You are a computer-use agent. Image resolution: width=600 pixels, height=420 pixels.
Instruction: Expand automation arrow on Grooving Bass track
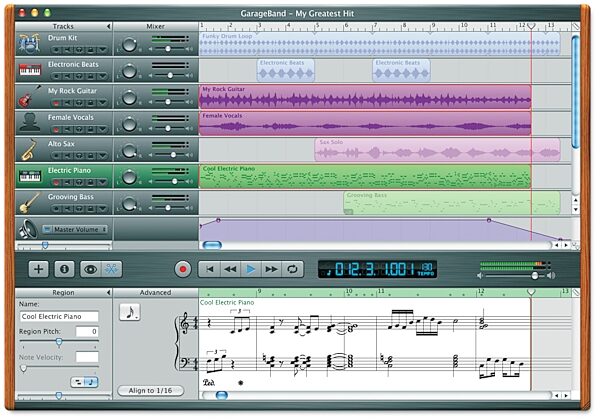pyautogui.click(x=103, y=208)
